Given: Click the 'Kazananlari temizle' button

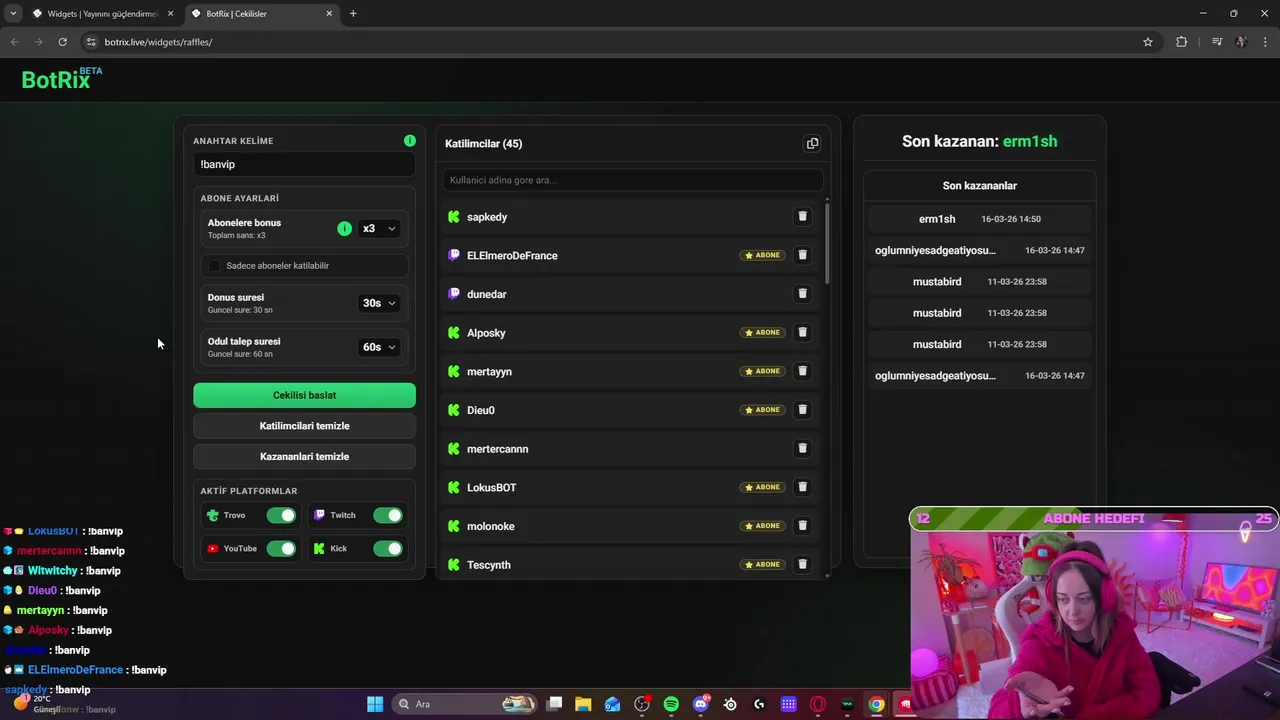Looking at the screenshot, I should point(304,457).
